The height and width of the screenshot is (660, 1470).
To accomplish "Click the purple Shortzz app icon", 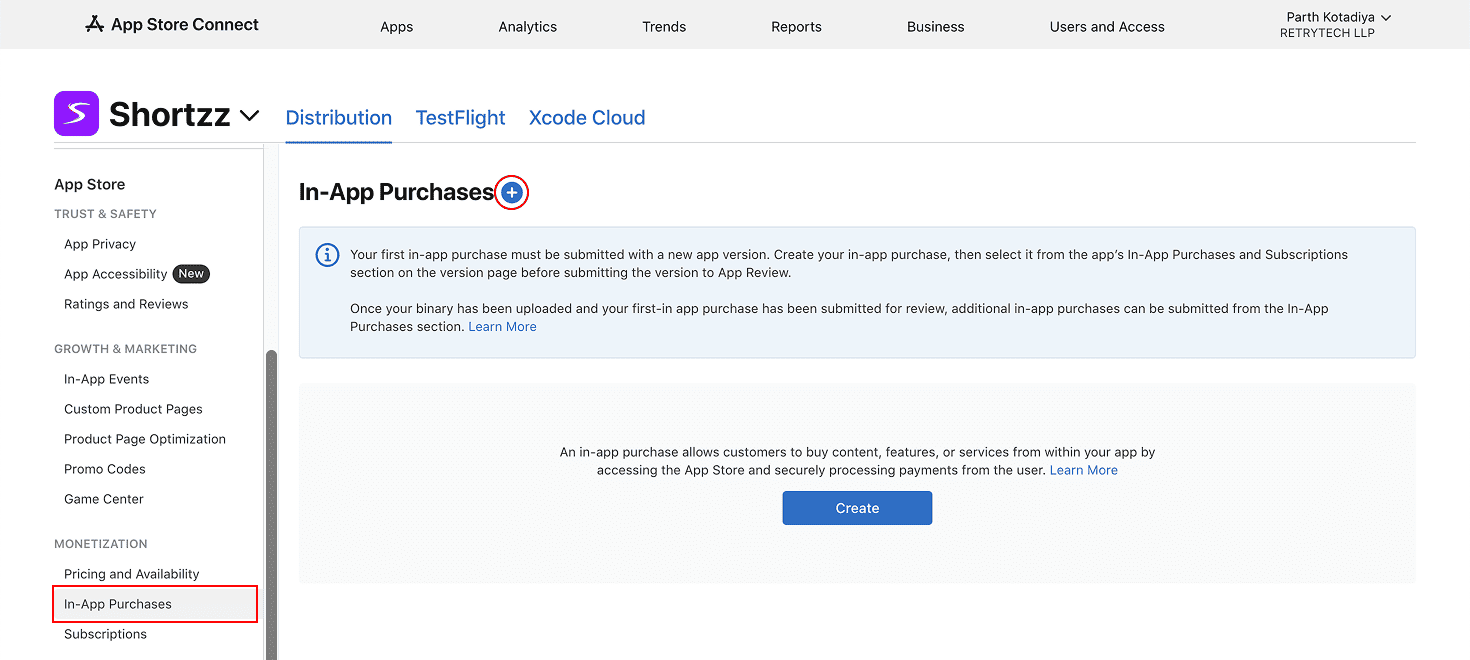I will (x=76, y=114).
